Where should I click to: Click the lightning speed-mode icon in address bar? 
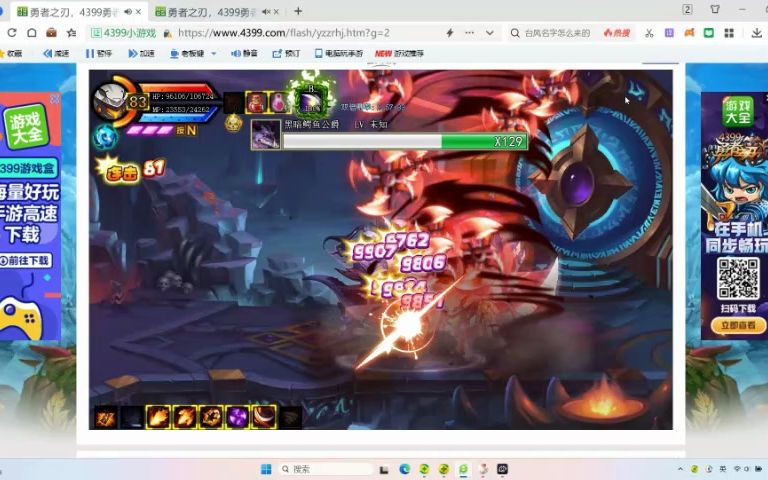pyautogui.click(x=450, y=33)
